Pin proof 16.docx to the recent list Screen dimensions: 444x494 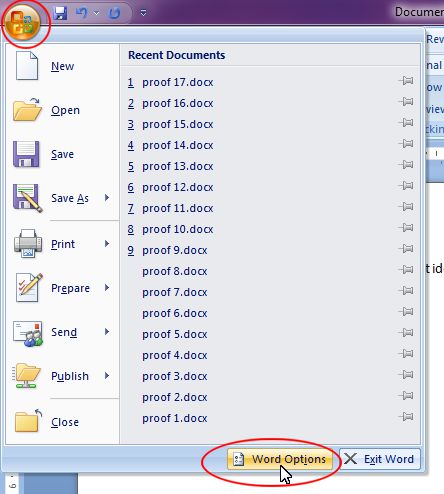point(406,101)
